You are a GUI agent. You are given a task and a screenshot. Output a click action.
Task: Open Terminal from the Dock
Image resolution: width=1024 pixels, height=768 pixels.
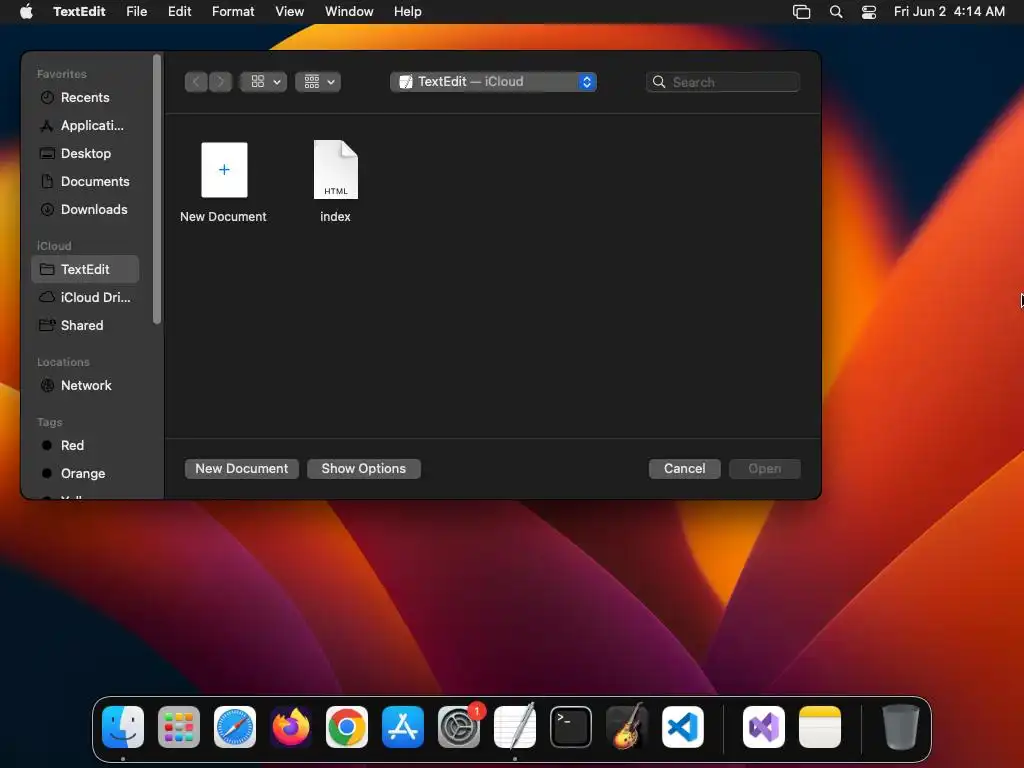[571, 727]
